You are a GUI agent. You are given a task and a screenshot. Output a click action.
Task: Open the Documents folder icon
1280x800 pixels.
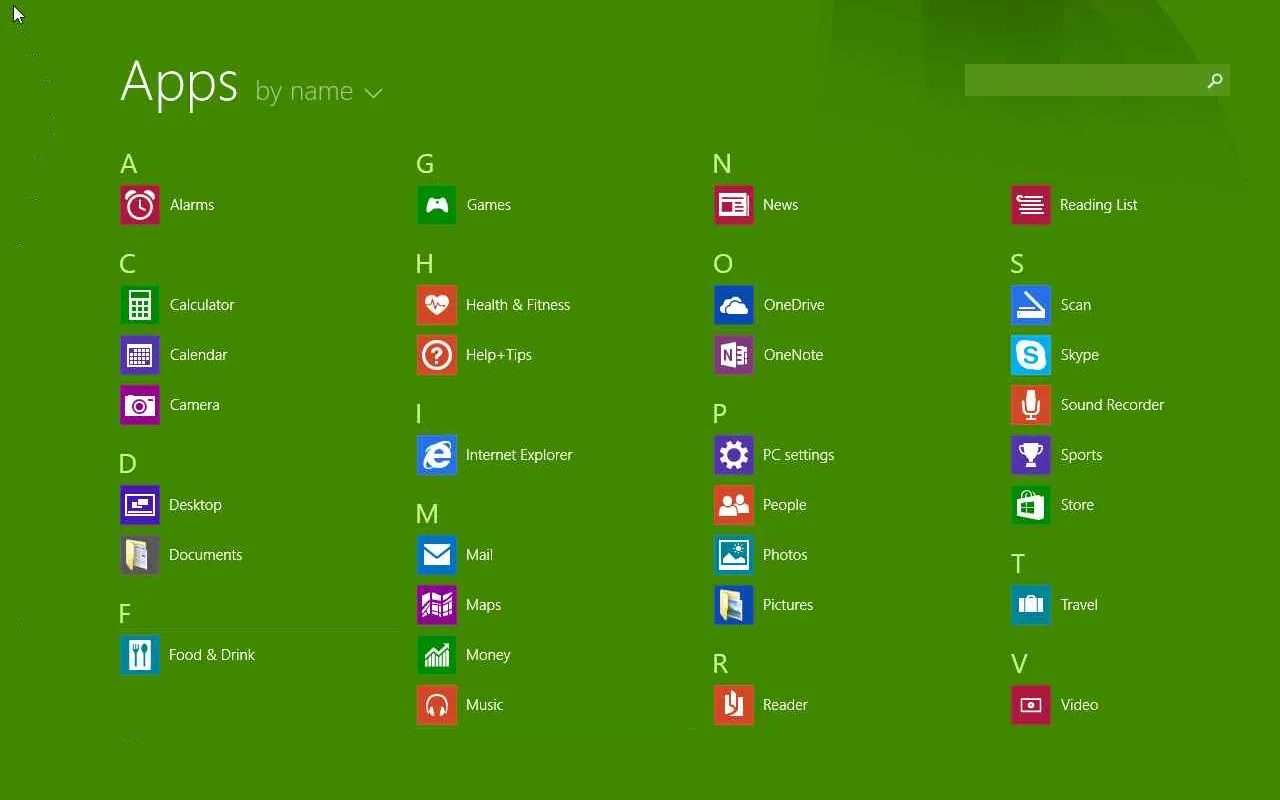[x=140, y=555]
